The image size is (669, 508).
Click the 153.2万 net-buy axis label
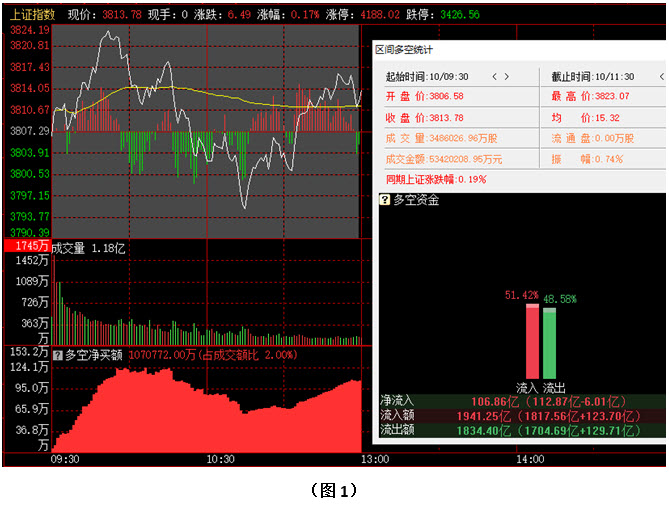tap(29, 351)
